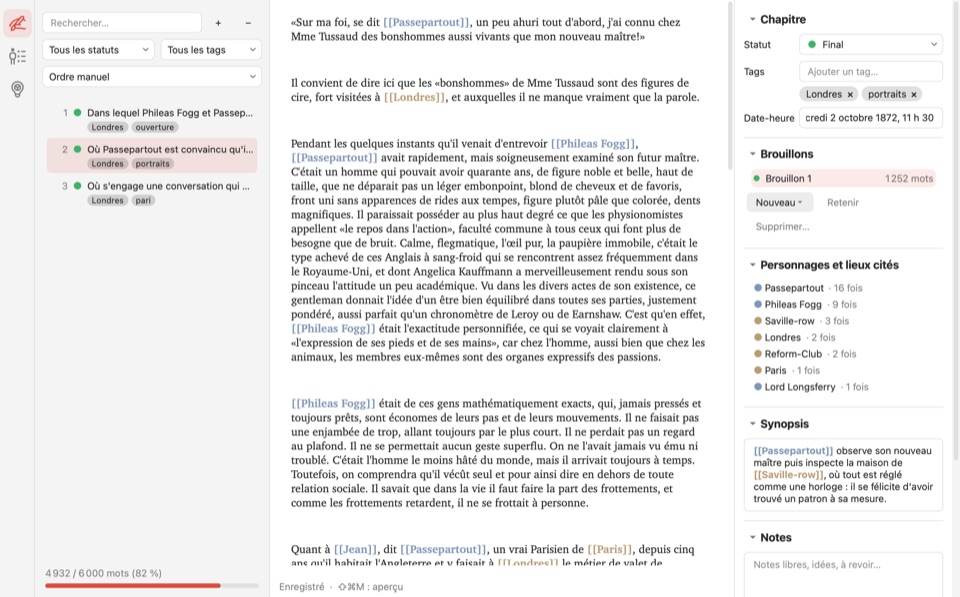Click the editor's vertical scrollbar
This screenshot has width=960, height=597.
(x=729, y=86)
